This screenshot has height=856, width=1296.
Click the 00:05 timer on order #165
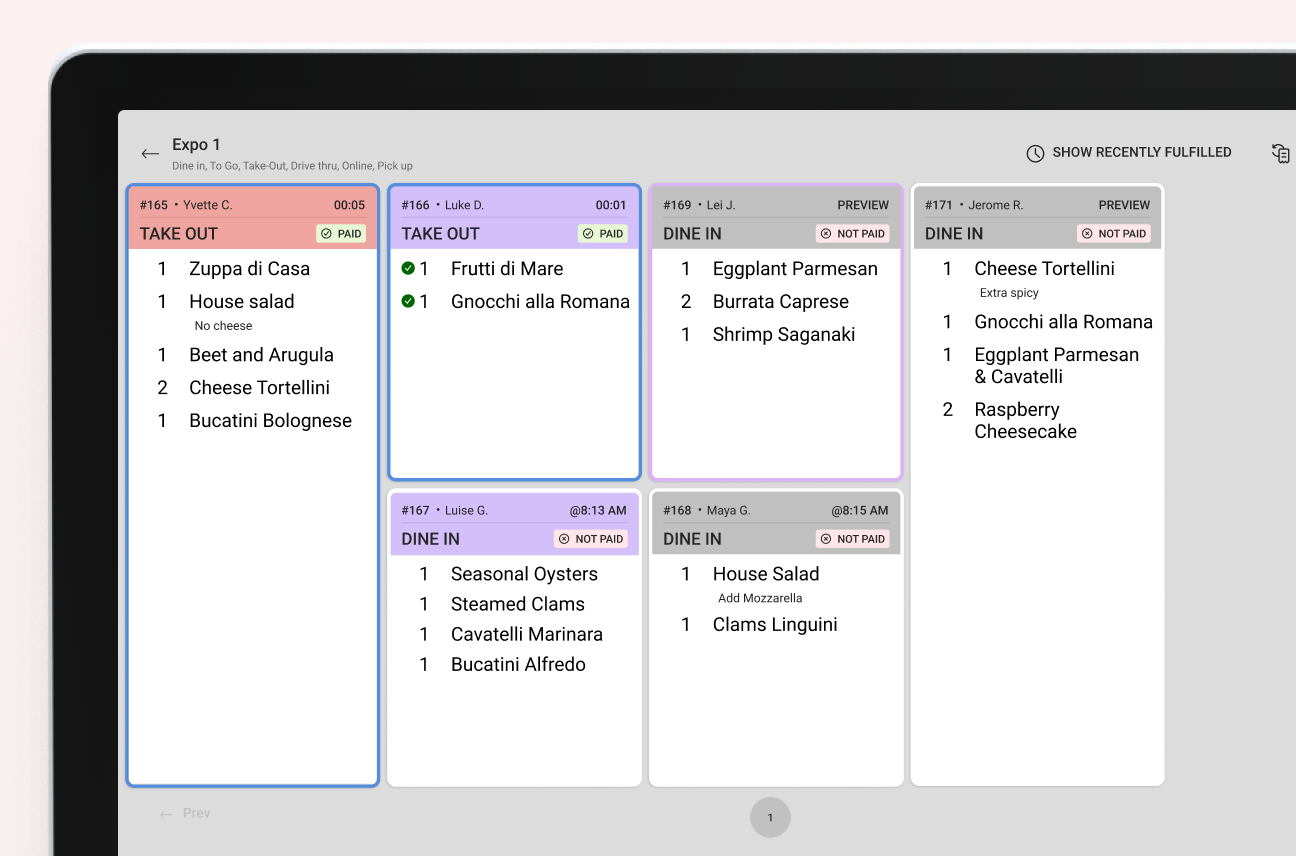[x=349, y=205]
